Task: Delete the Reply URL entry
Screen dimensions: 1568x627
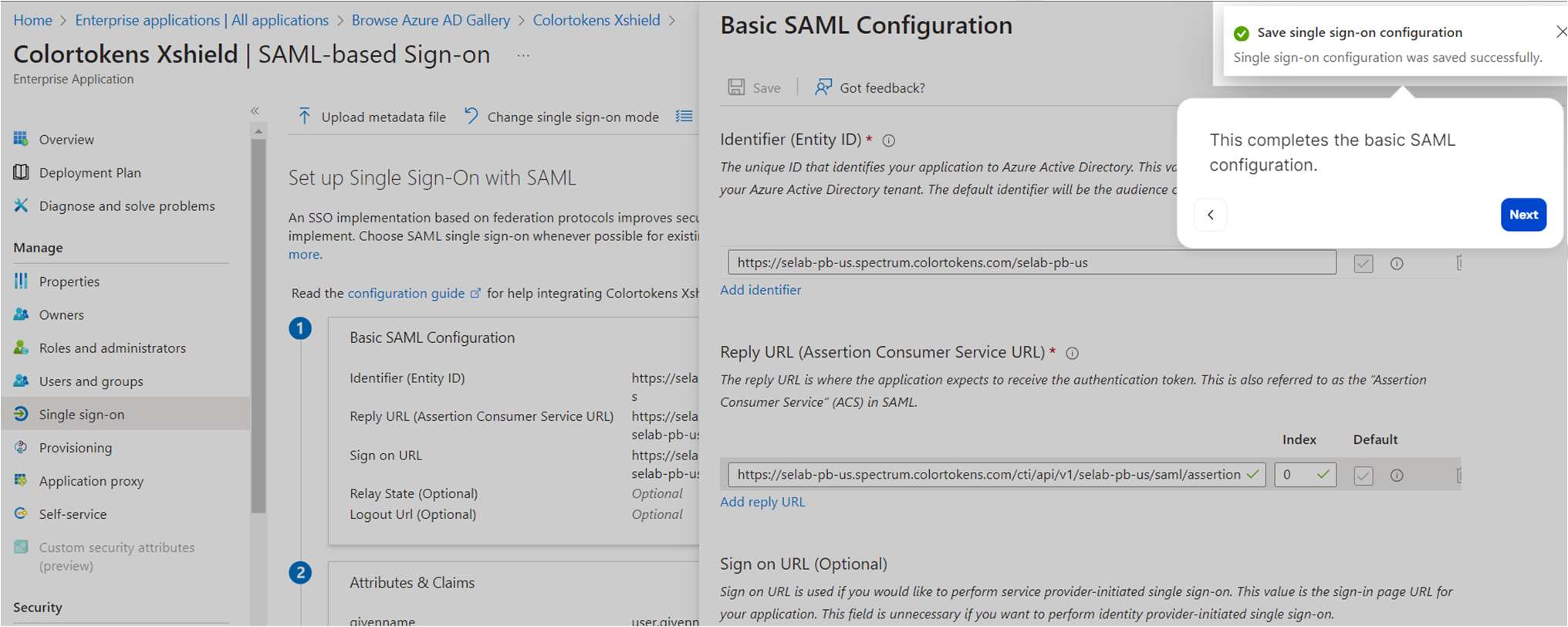Action: (1458, 476)
